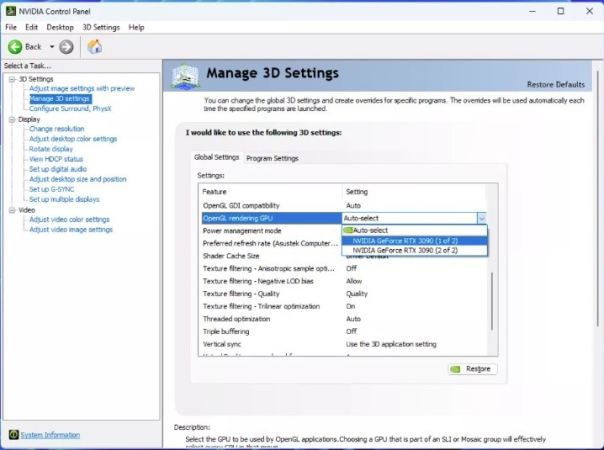Screen dimensions: 604x450
Task: Go to the Home icon in toolbar
Action: coord(95,47)
